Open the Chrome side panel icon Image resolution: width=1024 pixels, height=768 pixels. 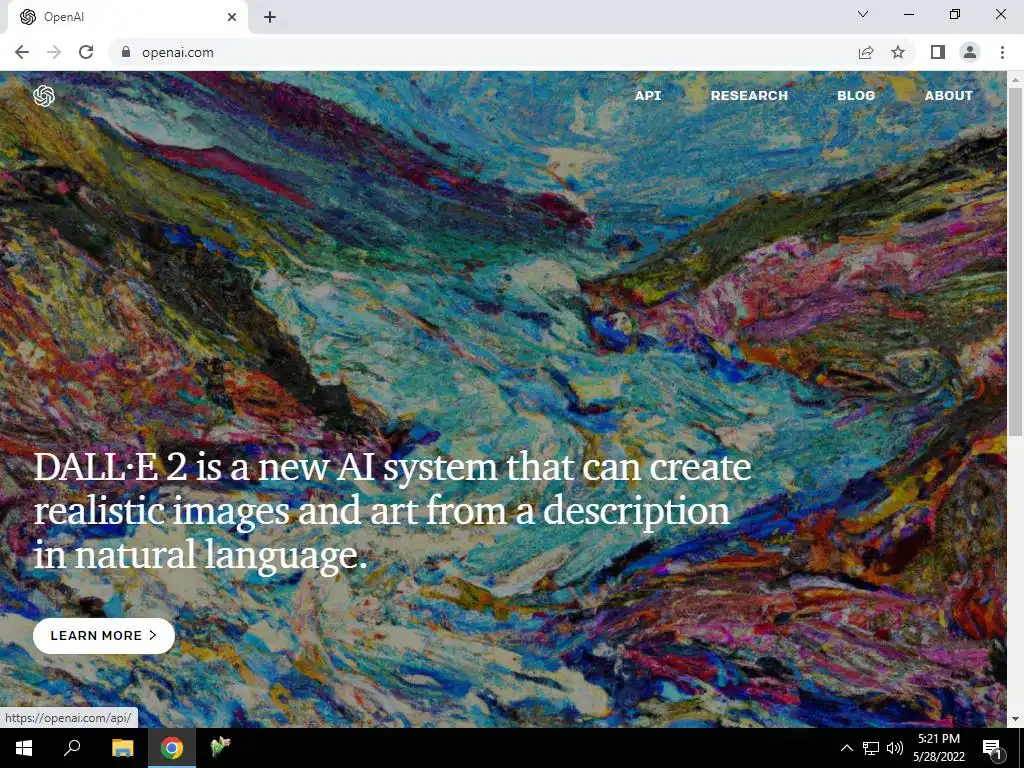pyautogui.click(x=938, y=52)
